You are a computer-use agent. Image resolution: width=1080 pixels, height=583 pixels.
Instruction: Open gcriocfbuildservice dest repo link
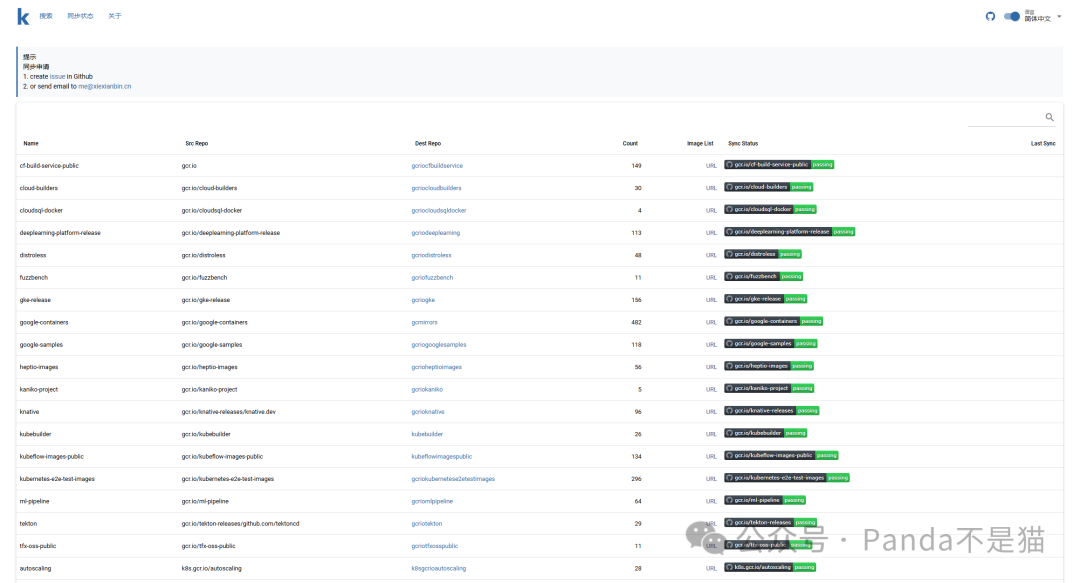coord(437,165)
